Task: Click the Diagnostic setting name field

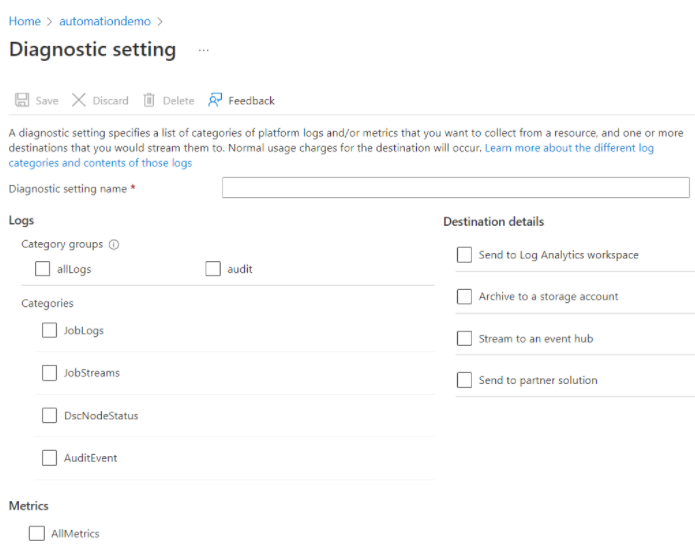Action: point(455,188)
